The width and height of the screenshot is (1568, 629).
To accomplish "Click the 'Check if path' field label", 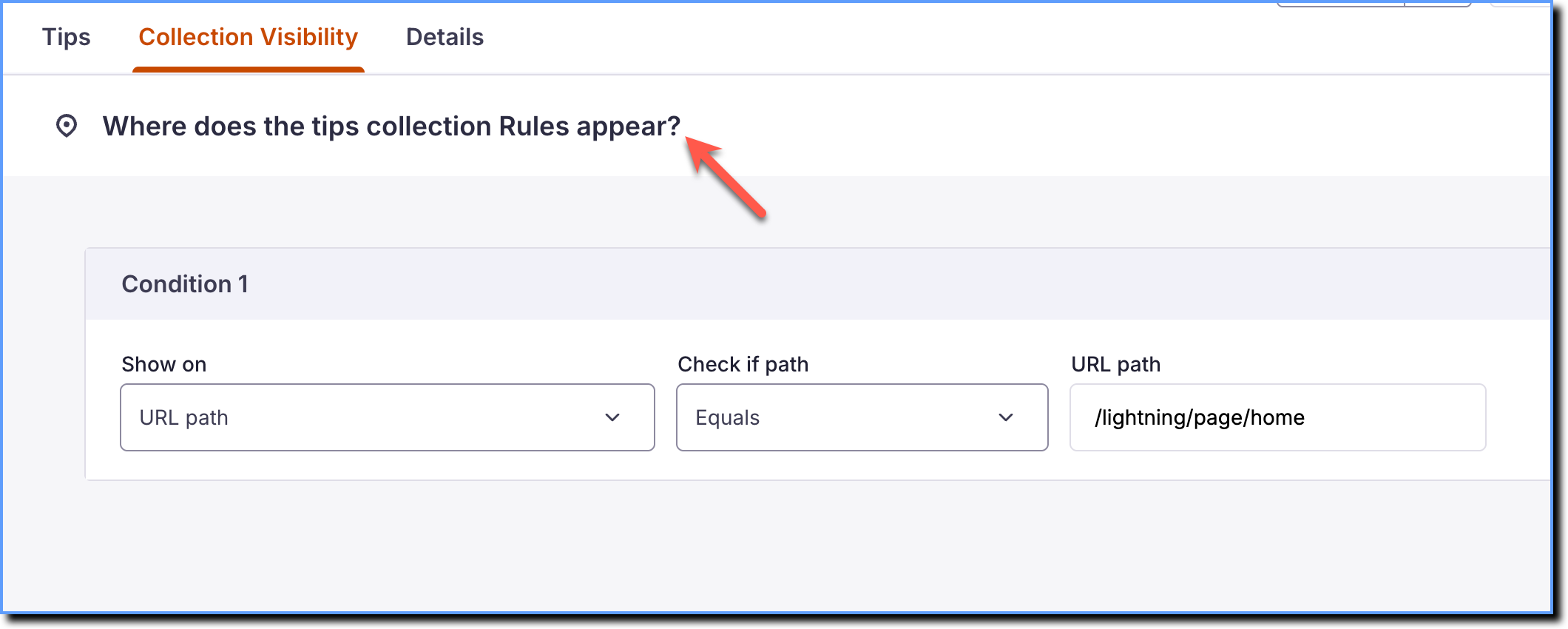I will (x=743, y=364).
